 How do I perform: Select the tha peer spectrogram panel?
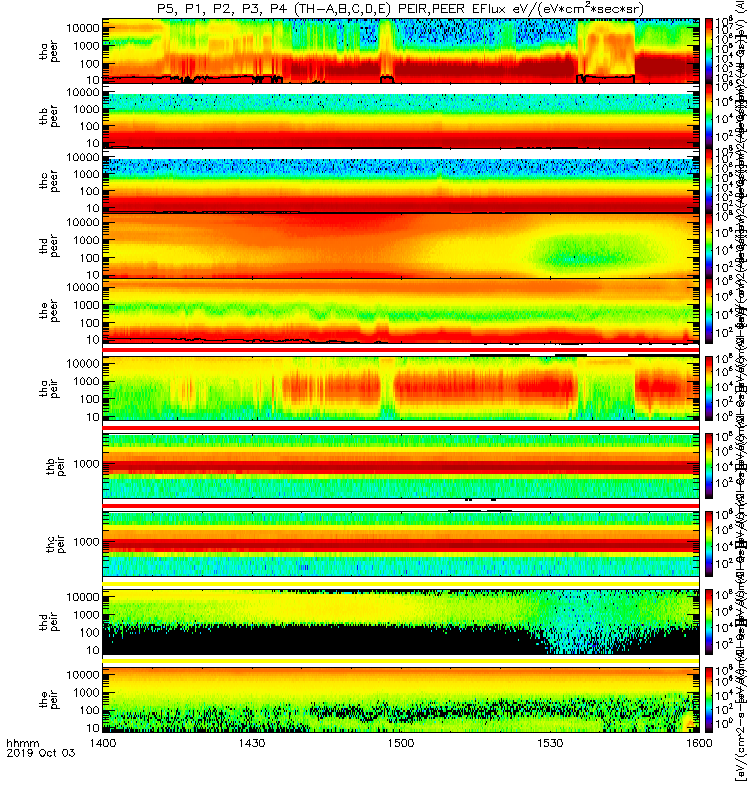tap(401, 51)
